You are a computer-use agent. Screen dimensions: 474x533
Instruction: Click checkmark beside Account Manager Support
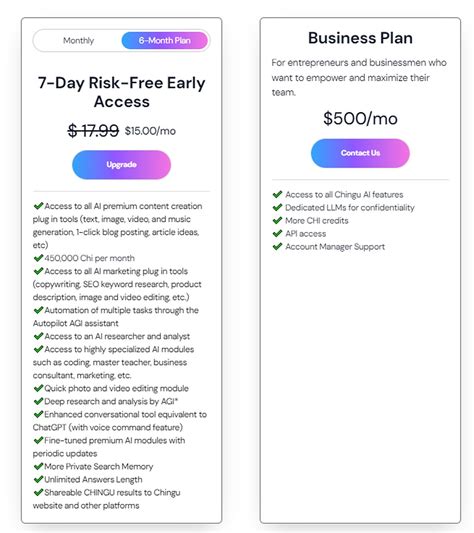[x=277, y=246]
